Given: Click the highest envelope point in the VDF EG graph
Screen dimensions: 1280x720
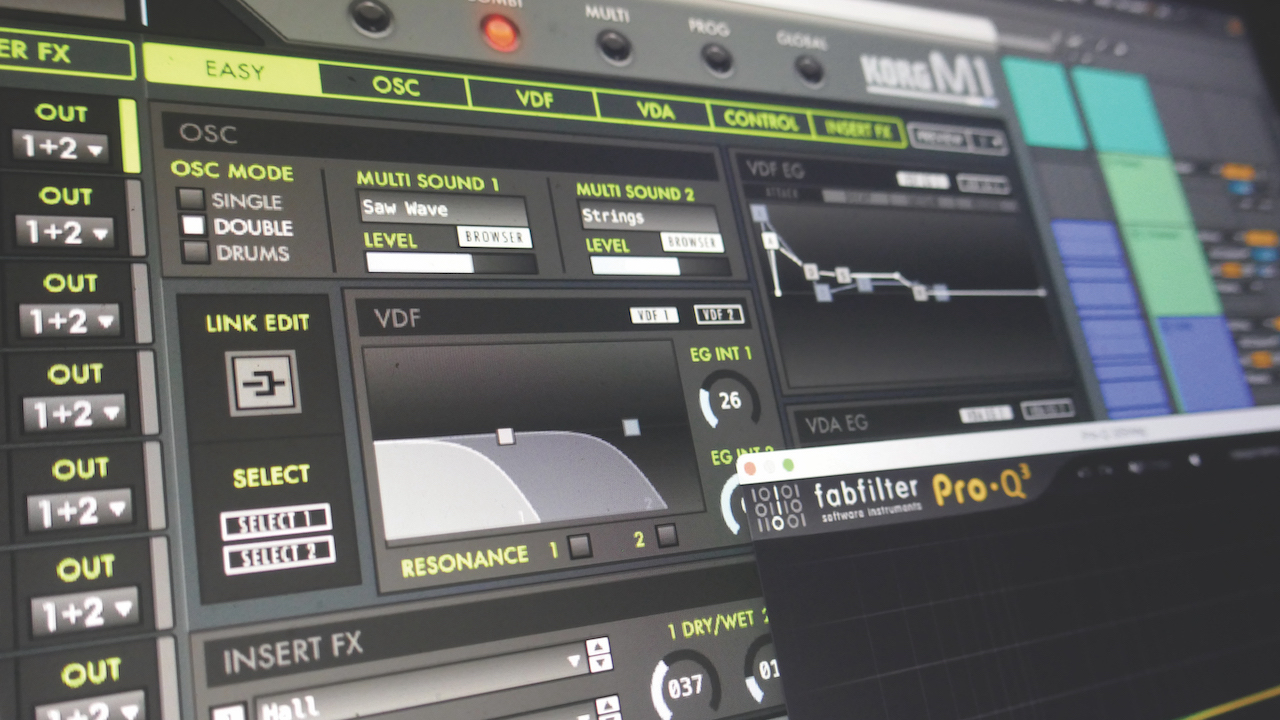Looking at the screenshot, I should [x=759, y=213].
